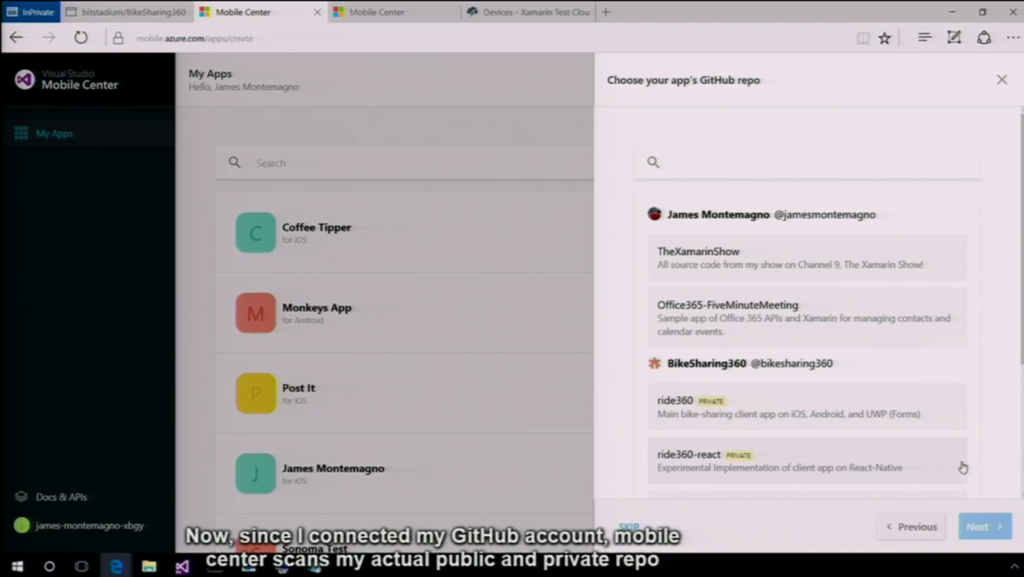Click the green James Montemagno J icon
Screen dimensions: 1024x577
pos(255,473)
